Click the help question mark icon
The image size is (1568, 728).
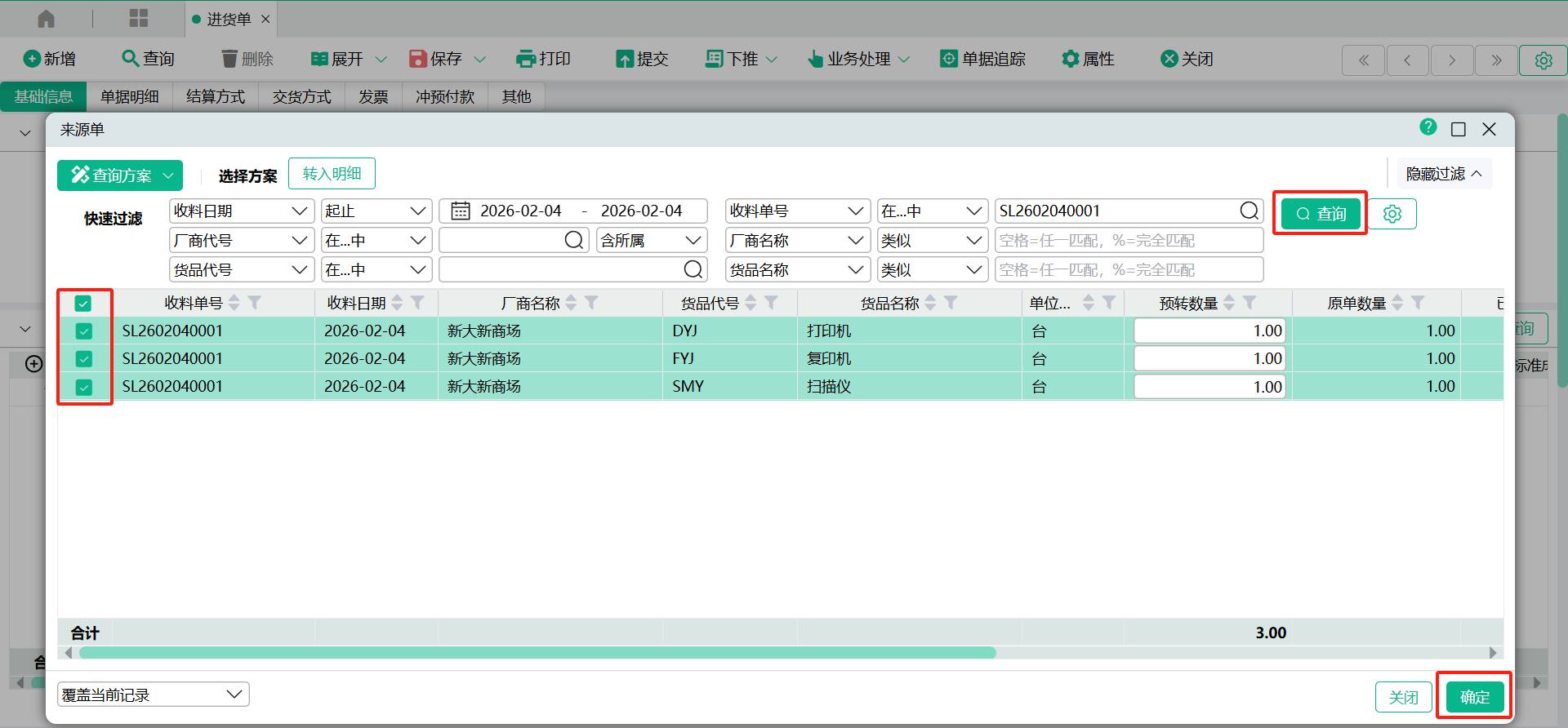pyautogui.click(x=1428, y=127)
